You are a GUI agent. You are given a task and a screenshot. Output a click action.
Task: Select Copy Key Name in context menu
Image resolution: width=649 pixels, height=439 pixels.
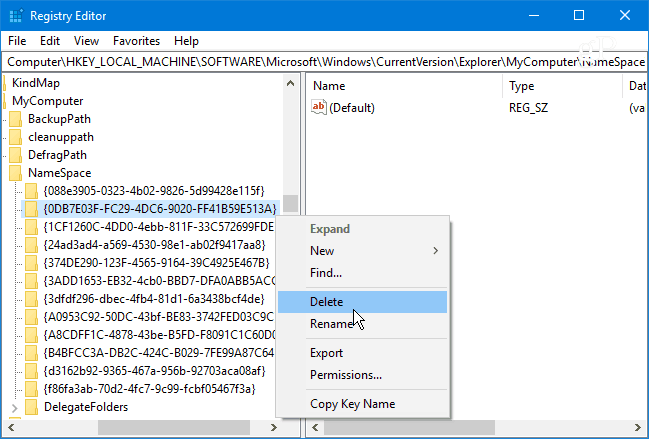click(362, 404)
